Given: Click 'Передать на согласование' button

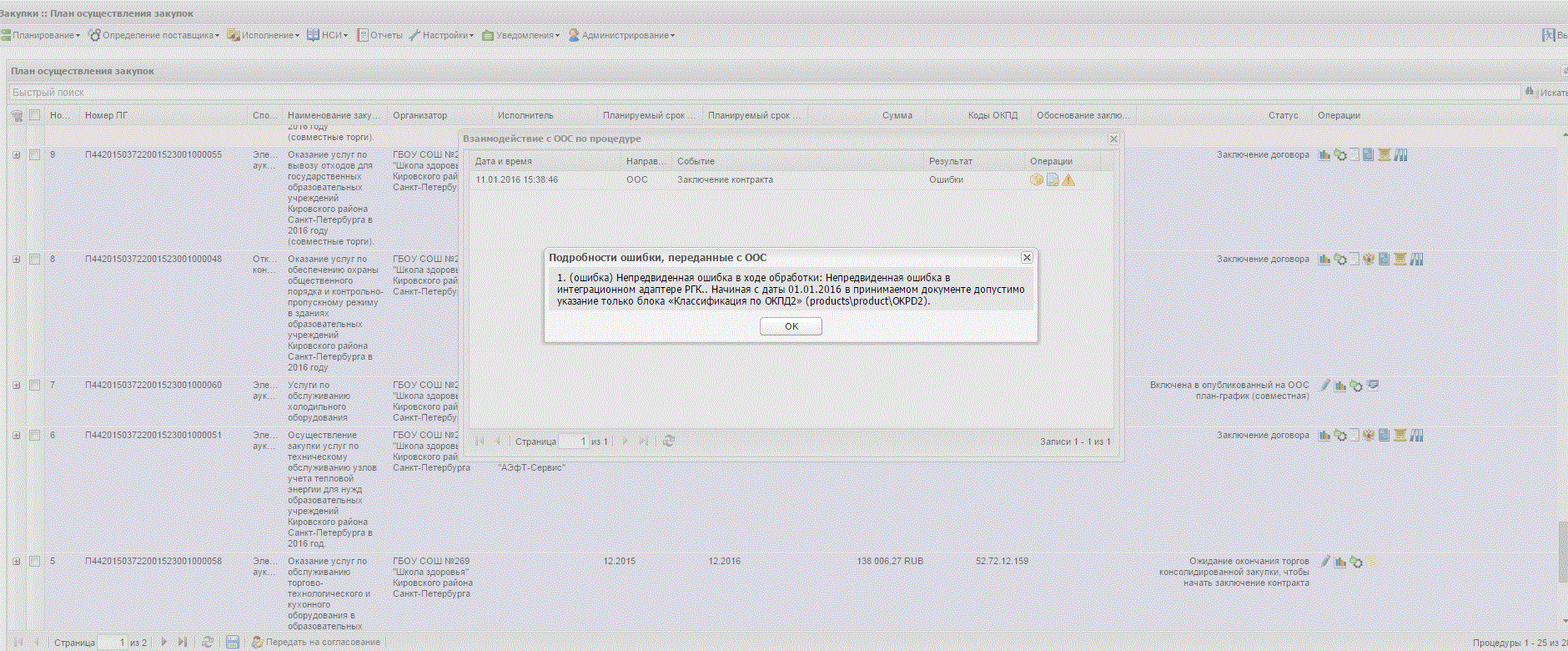Looking at the screenshot, I should pyautogui.click(x=316, y=642).
